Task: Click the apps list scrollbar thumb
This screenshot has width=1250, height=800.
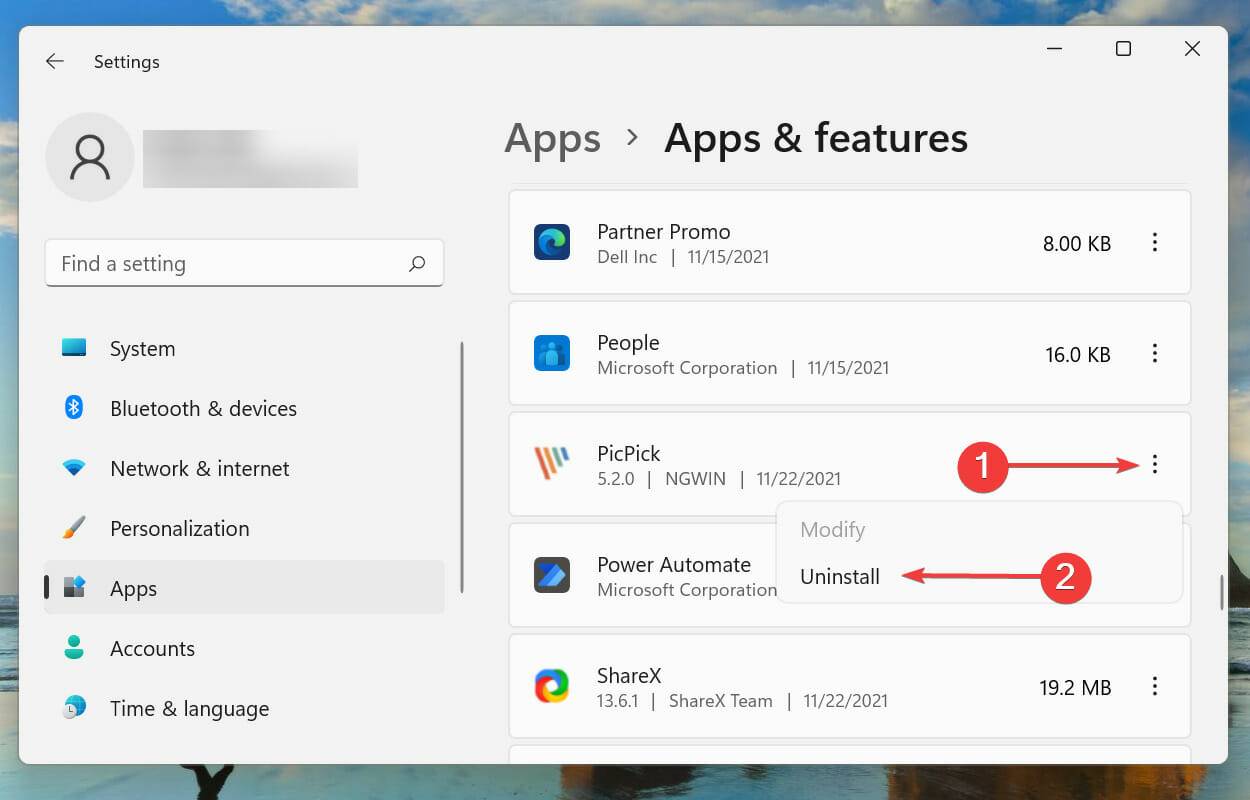Action: click(x=1221, y=593)
